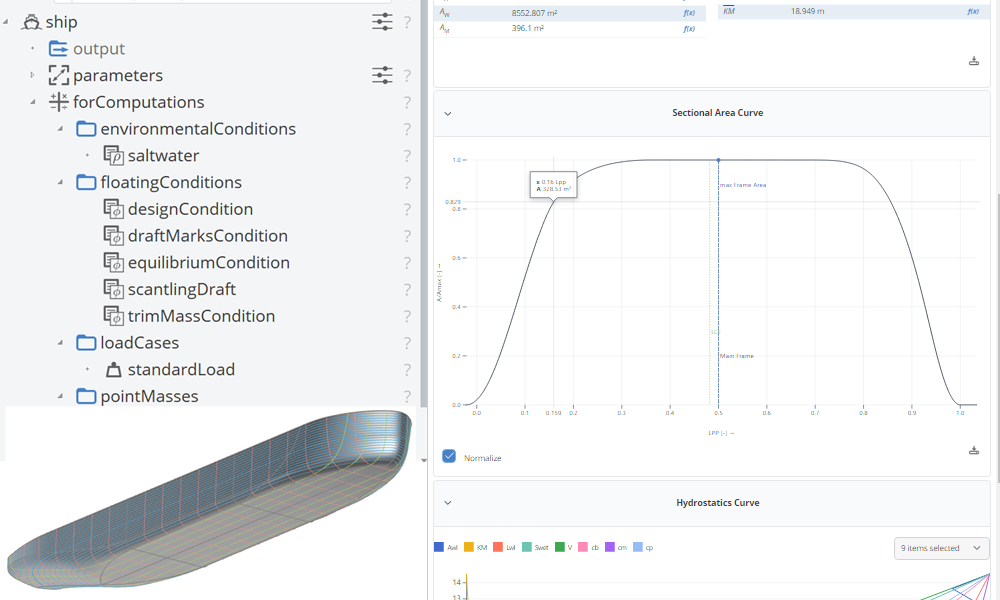Open settings sliders for the ship object

(382, 22)
